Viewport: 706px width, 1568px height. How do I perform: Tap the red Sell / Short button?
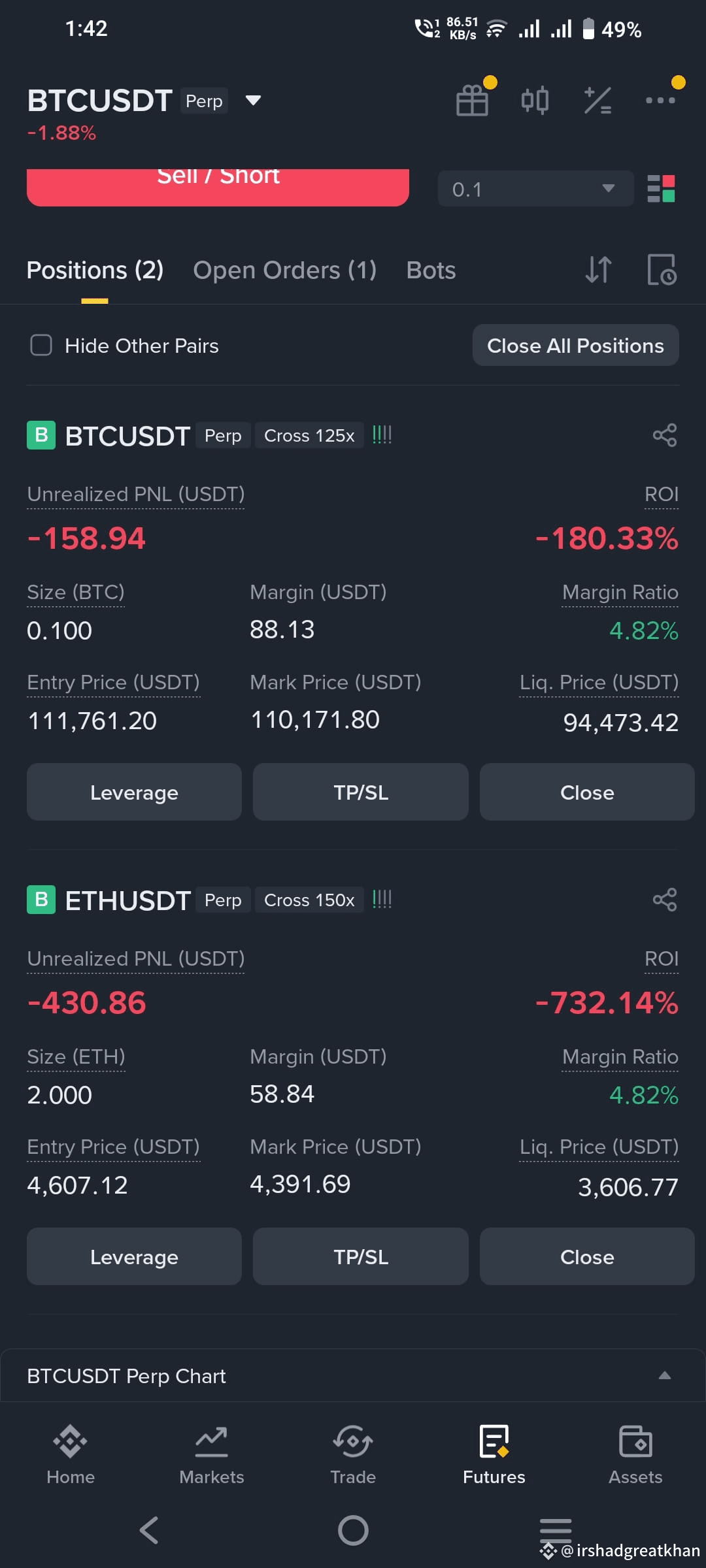click(x=218, y=188)
